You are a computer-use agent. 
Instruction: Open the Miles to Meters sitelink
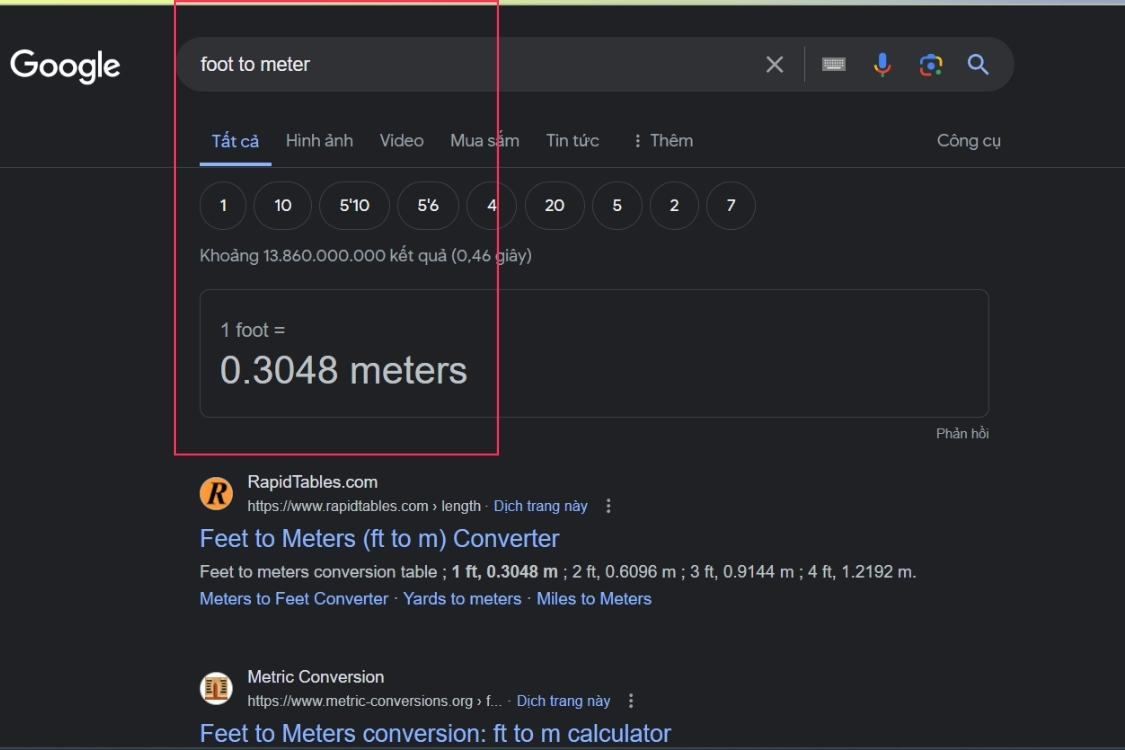pyautogui.click(x=594, y=599)
